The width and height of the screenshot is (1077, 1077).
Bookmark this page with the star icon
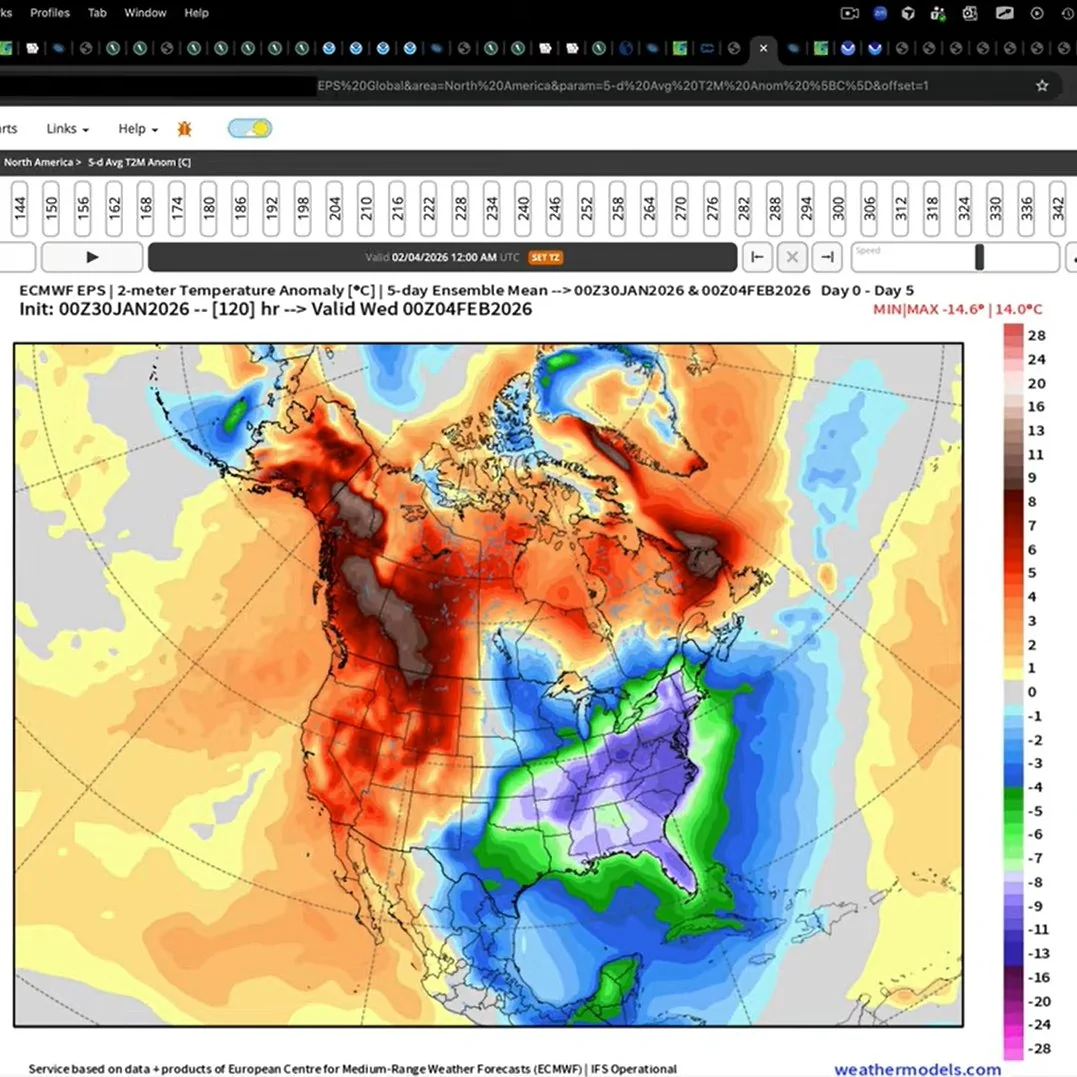(x=1042, y=86)
